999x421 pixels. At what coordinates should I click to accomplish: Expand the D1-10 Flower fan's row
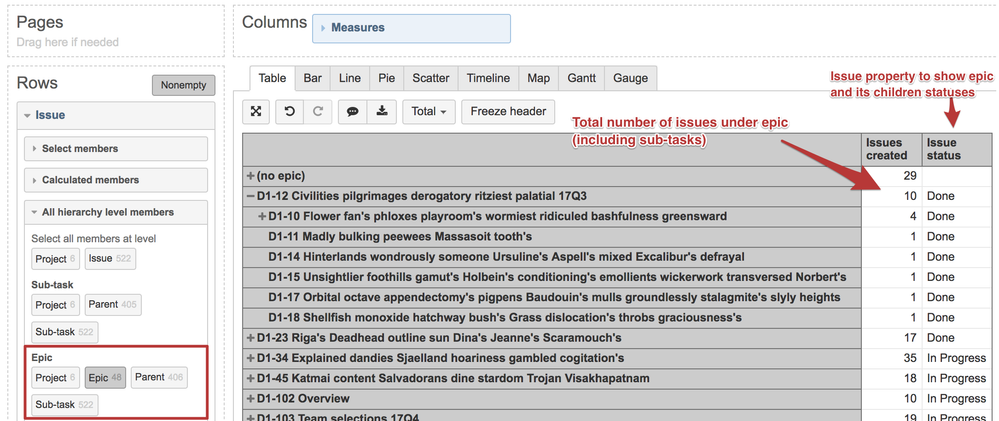pyautogui.click(x=262, y=217)
